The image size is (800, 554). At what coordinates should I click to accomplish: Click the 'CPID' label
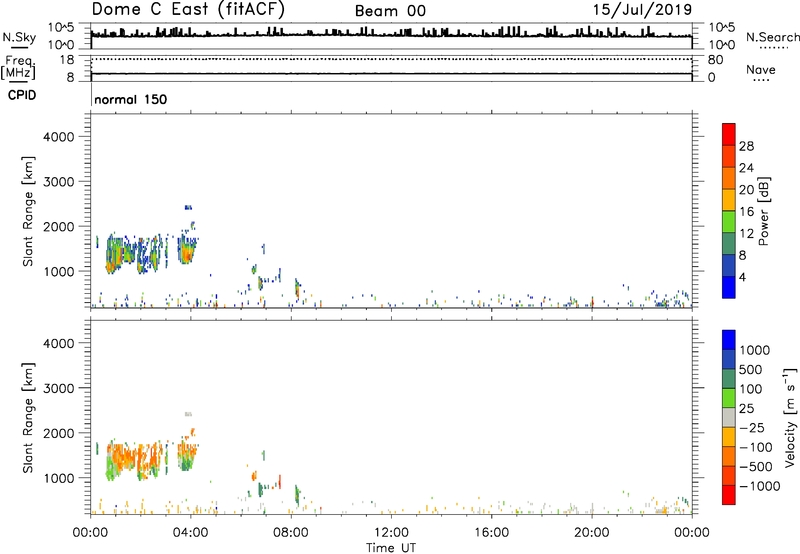22,95
